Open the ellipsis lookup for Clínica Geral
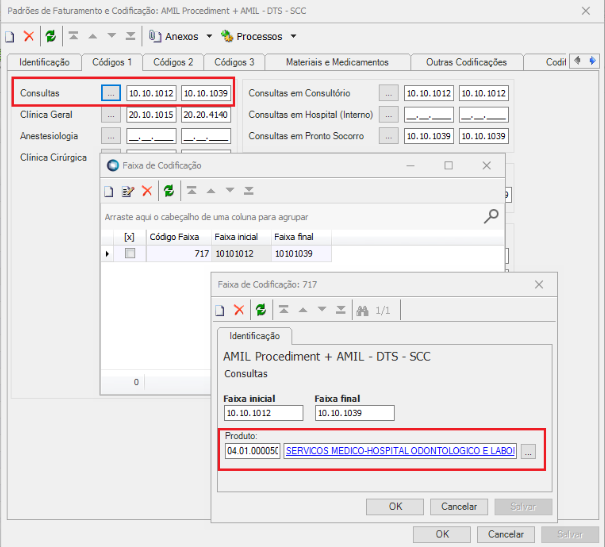 click(111, 115)
